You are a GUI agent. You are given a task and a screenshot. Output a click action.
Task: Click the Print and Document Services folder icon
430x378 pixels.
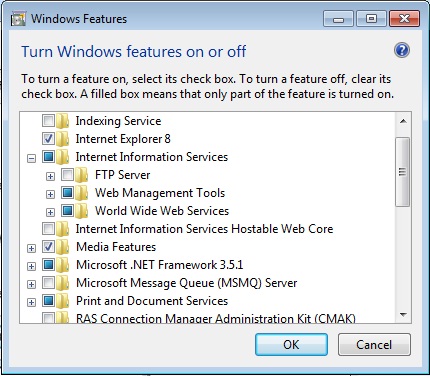[63, 301]
